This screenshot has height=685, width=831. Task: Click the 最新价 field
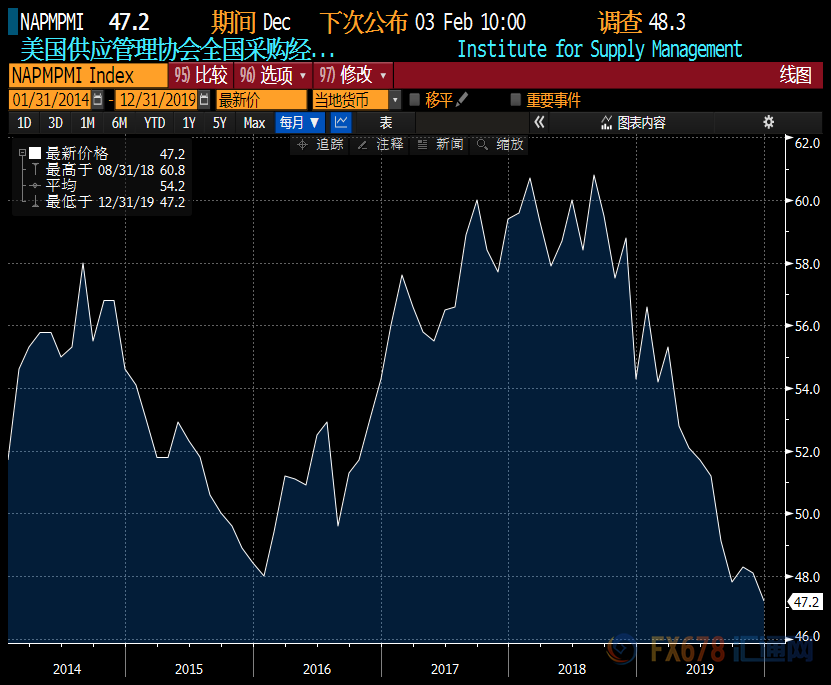pos(261,99)
